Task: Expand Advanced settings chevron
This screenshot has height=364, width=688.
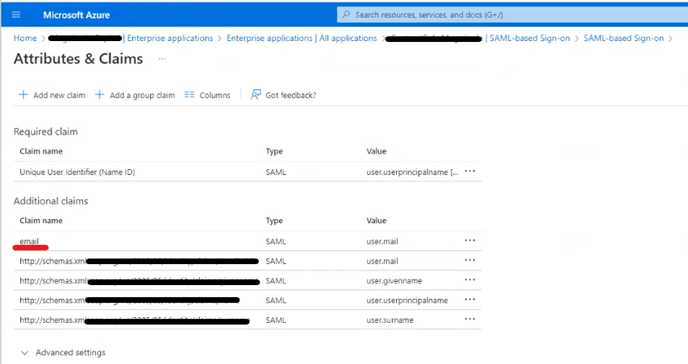Action: tap(25, 353)
